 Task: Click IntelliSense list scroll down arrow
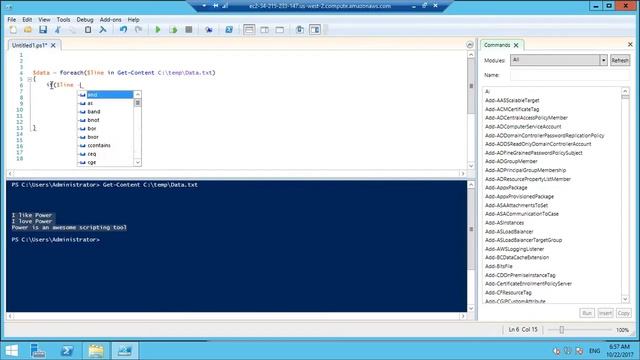pos(138,162)
